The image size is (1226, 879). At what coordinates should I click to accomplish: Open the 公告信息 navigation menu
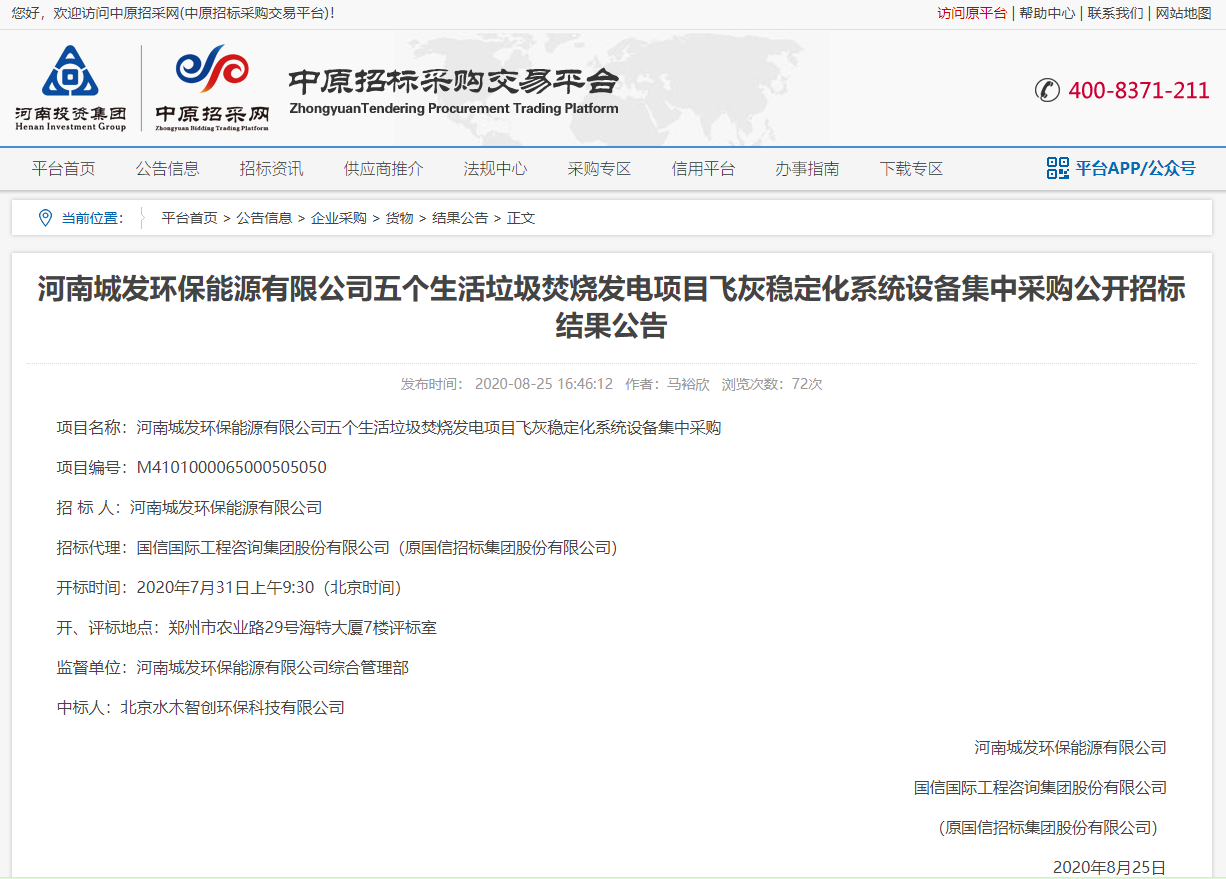[x=167, y=169]
